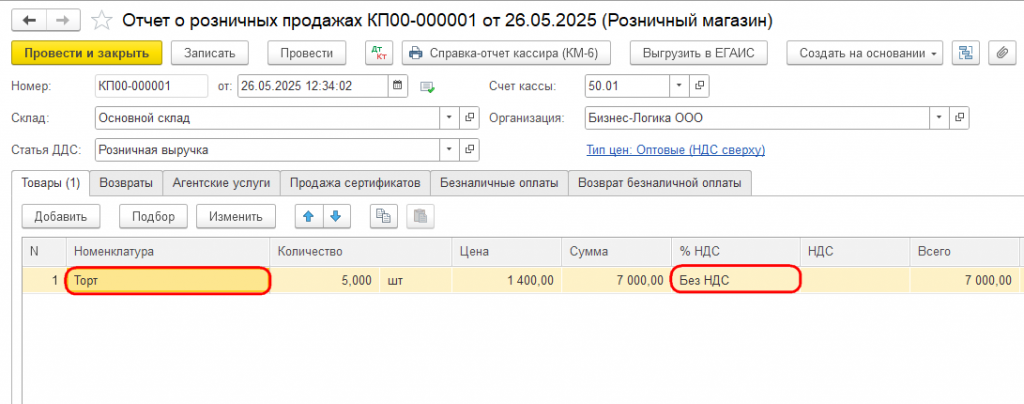Open Бизнес-Логика ООО item form
Screen dimensions: 1024x404
959,118
